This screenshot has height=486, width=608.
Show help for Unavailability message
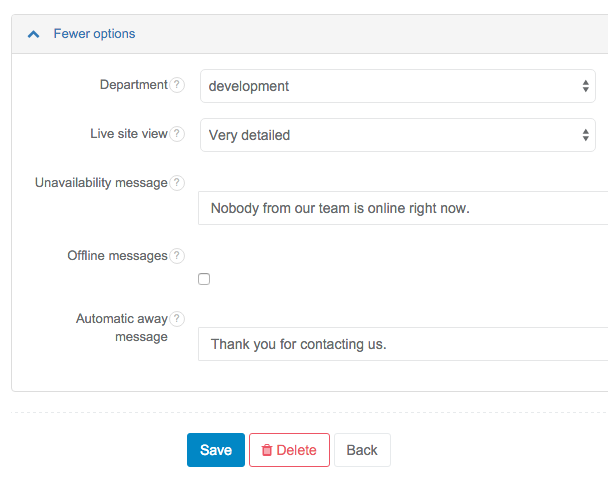pyautogui.click(x=177, y=183)
